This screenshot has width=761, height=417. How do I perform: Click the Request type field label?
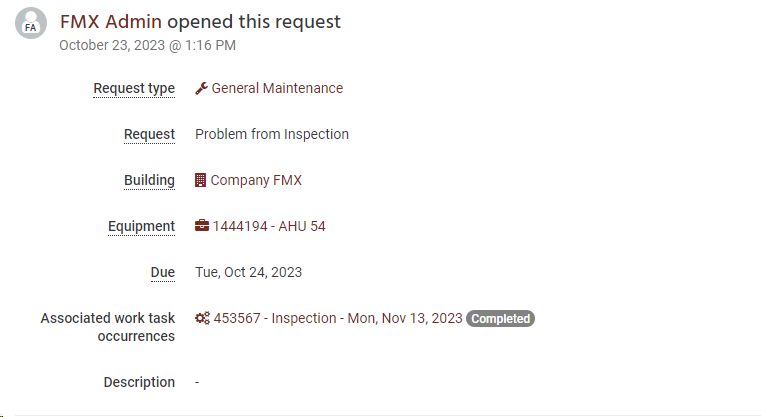pos(134,88)
